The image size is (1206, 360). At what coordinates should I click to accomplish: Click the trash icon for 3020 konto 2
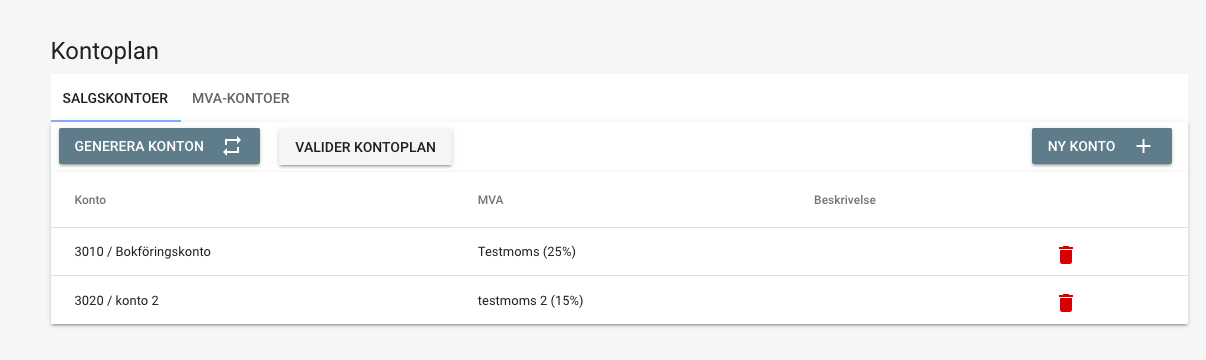[1066, 302]
